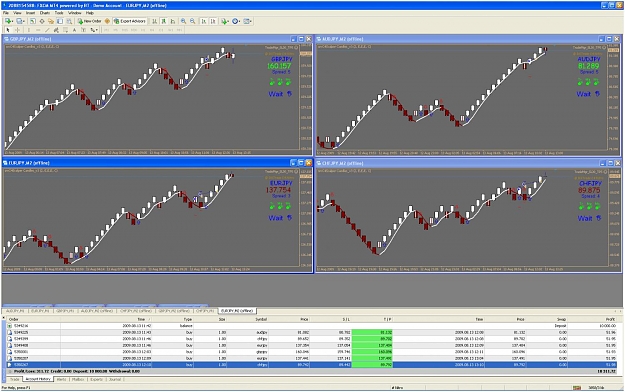This screenshot has height=392, width=625.
Task: Switch chart to Line Chart style
Action: click(173, 21)
